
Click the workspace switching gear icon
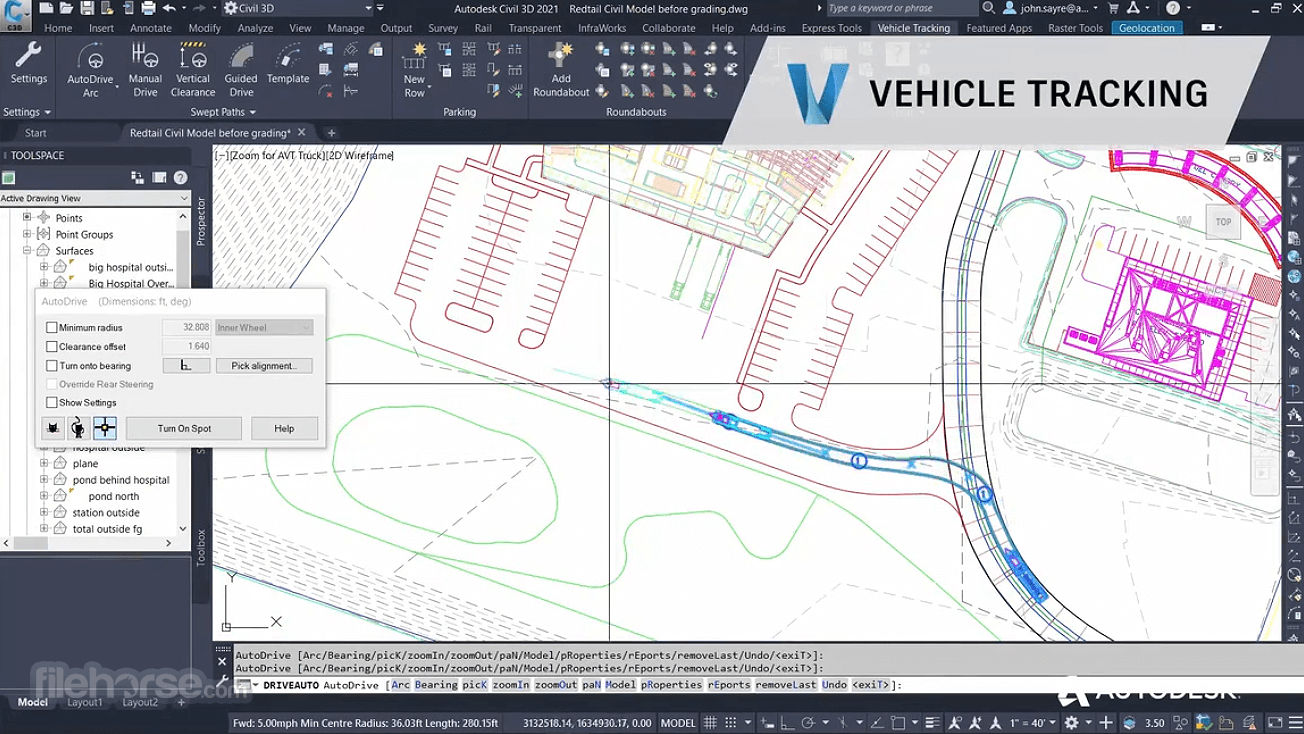point(1071,723)
